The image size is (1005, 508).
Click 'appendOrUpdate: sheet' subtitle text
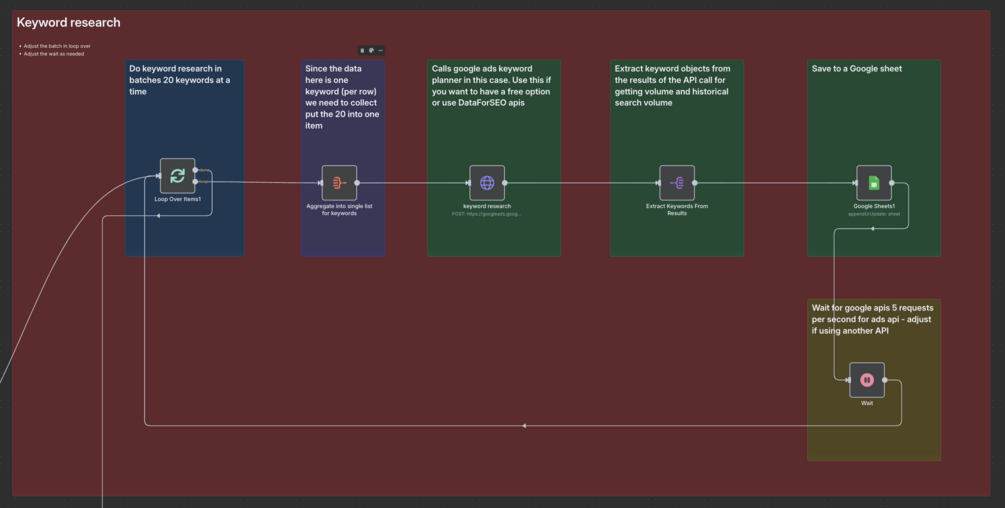tap(874, 214)
